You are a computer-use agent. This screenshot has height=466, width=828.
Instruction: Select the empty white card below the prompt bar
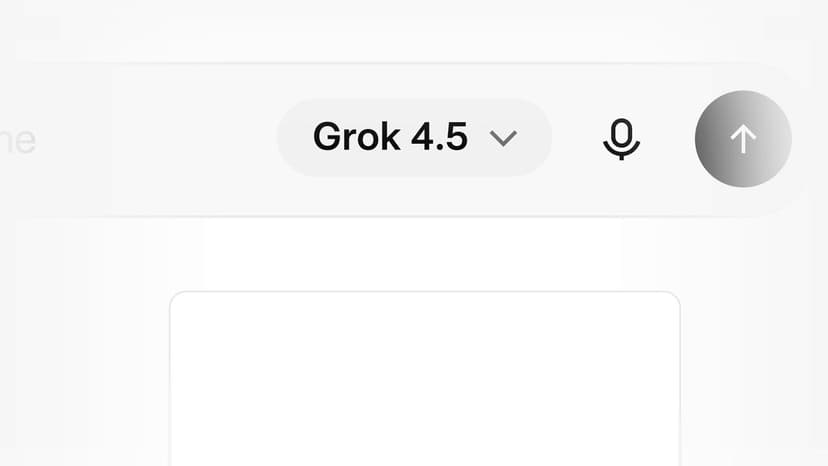425,378
